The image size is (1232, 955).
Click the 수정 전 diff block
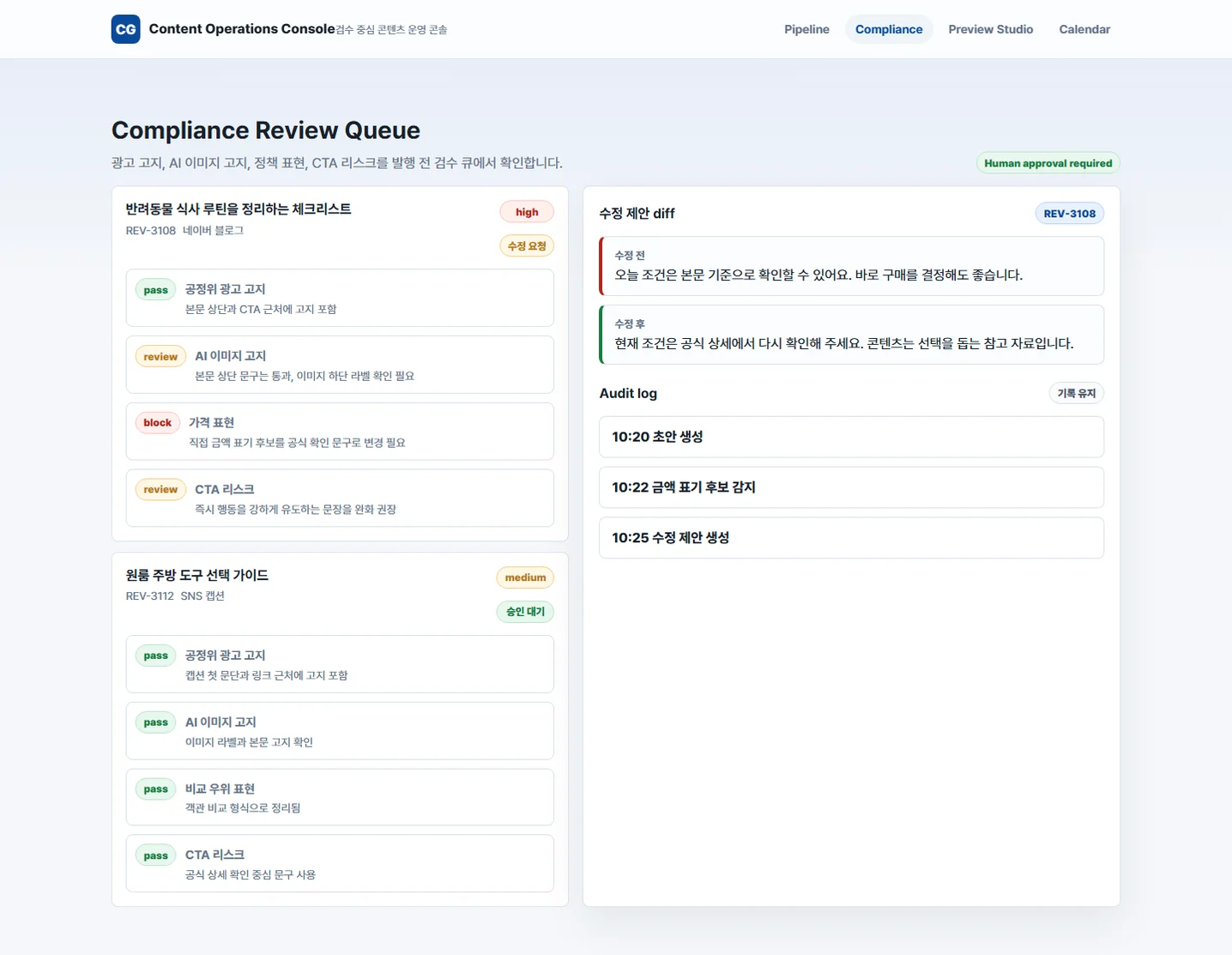(x=851, y=266)
